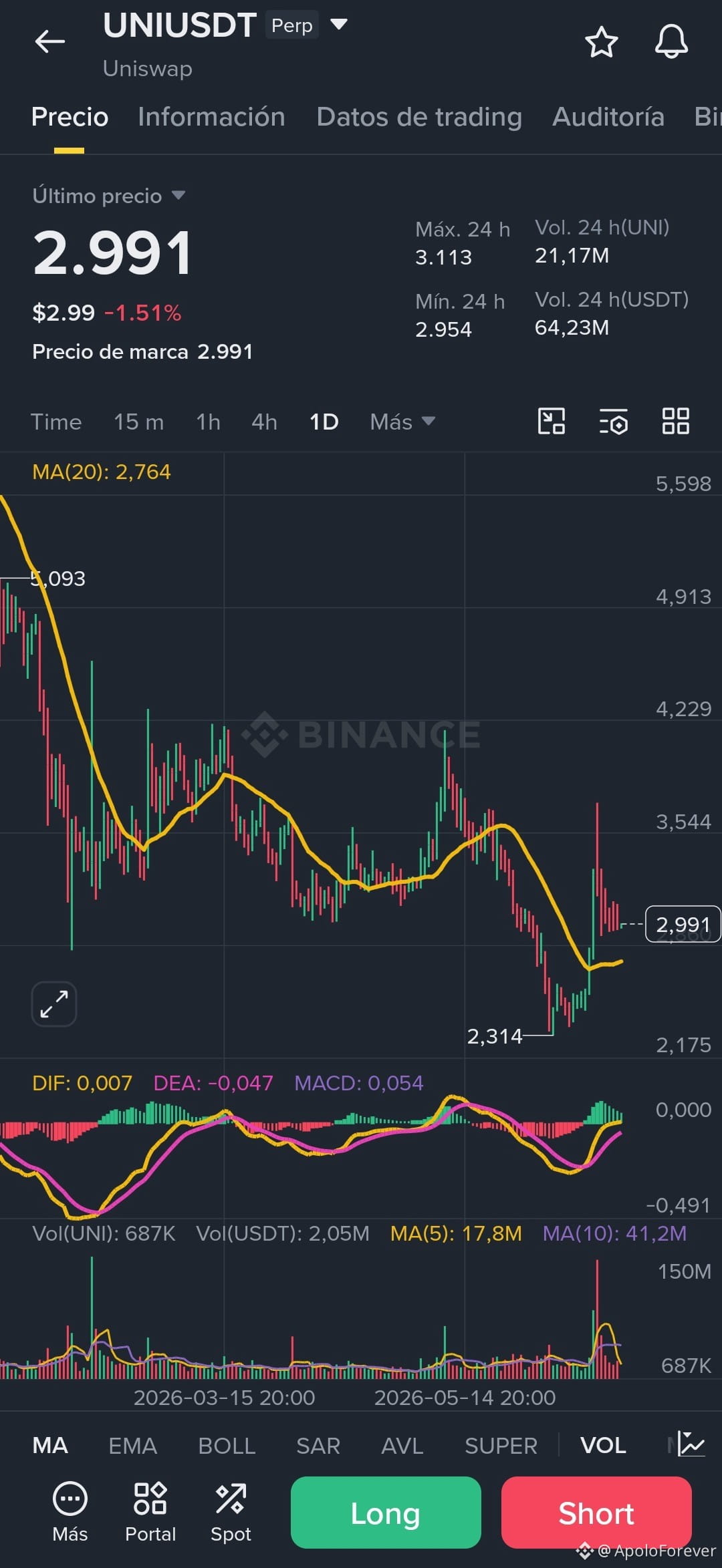Toggle the AVL indicator

coord(402,1445)
